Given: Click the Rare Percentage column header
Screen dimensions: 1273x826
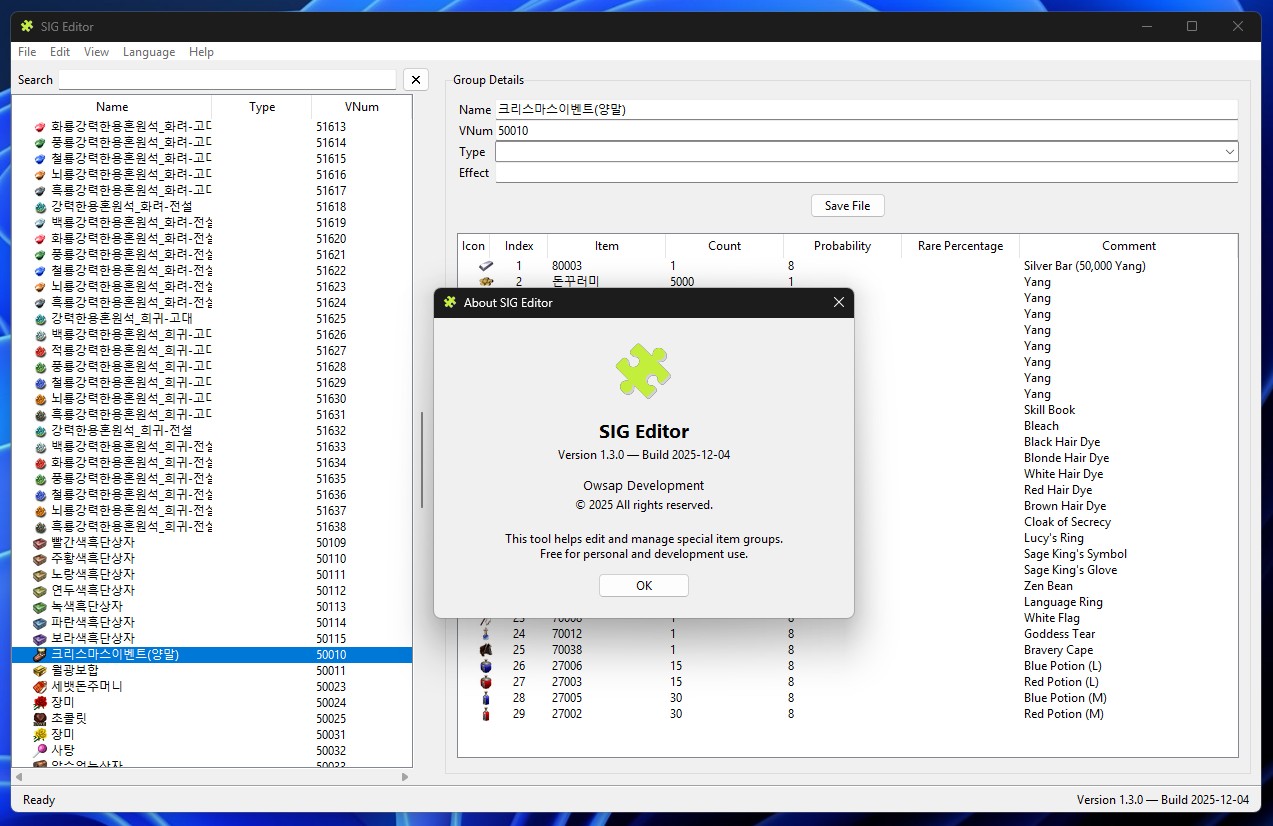Looking at the screenshot, I should pyautogui.click(x=960, y=246).
